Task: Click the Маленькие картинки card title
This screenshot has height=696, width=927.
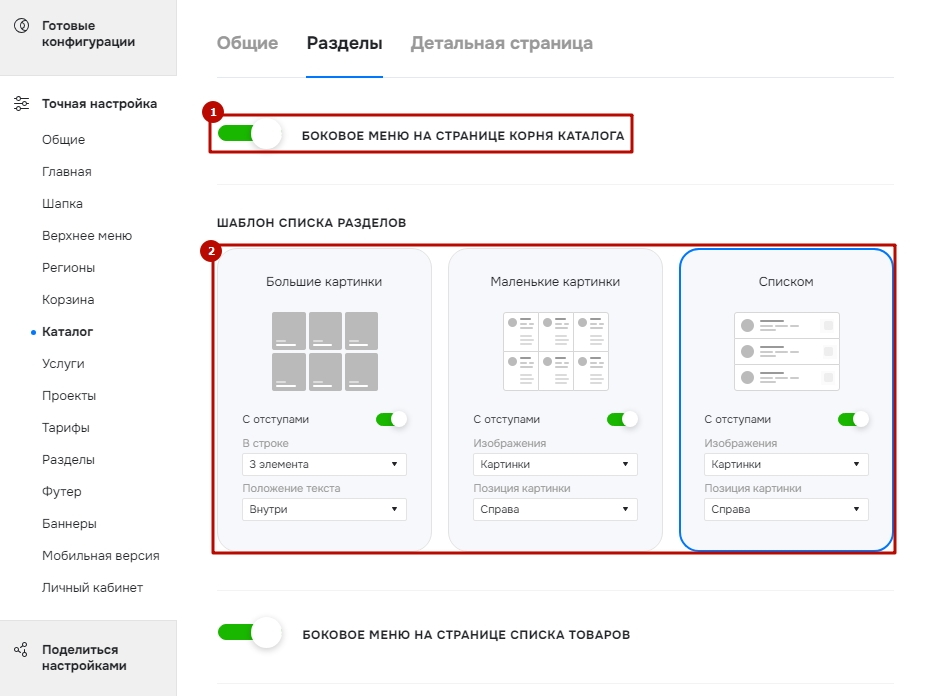Action: [555, 281]
